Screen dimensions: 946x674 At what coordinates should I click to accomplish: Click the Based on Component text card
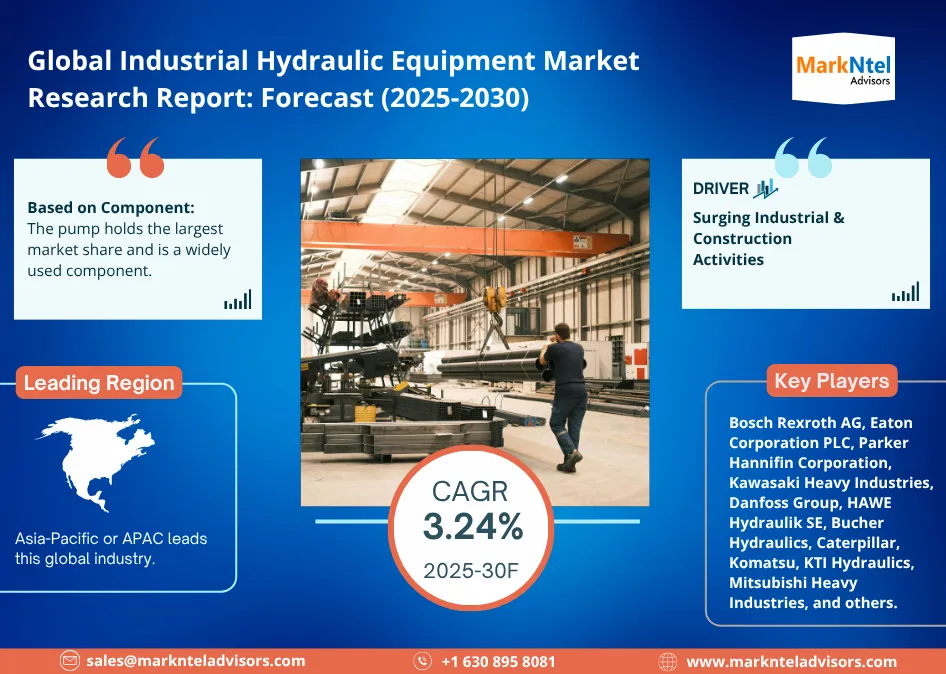tap(138, 239)
